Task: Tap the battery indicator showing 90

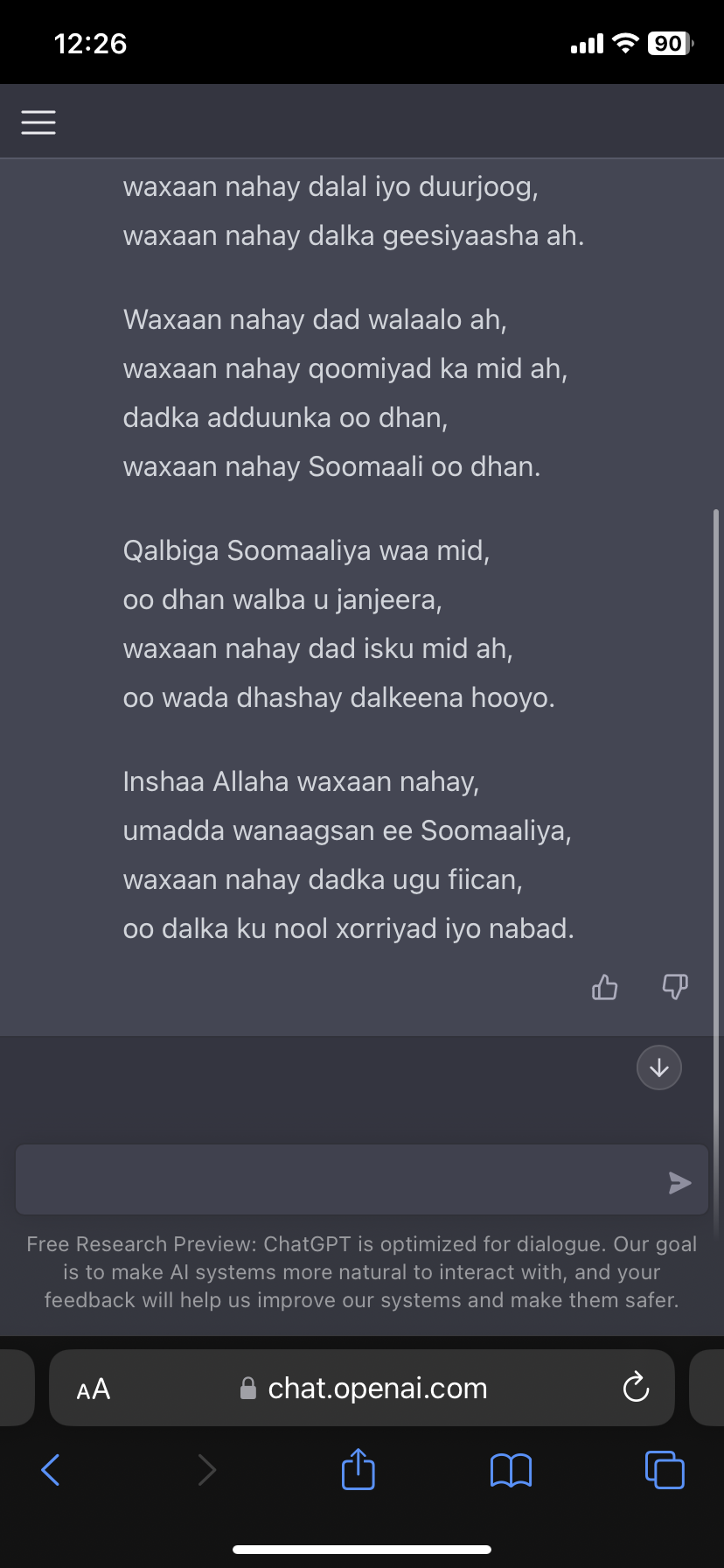Action: pos(670,44)
